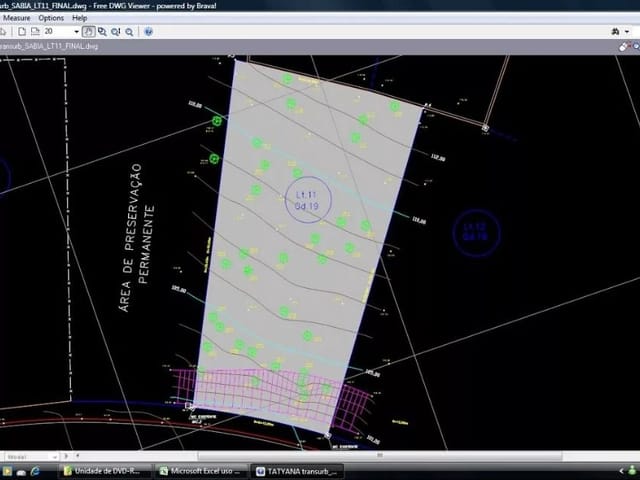Switch to Microsoft Excel taskbar window
The width and height of the screenshot is (640, 480).
click(x=202, y=471)
